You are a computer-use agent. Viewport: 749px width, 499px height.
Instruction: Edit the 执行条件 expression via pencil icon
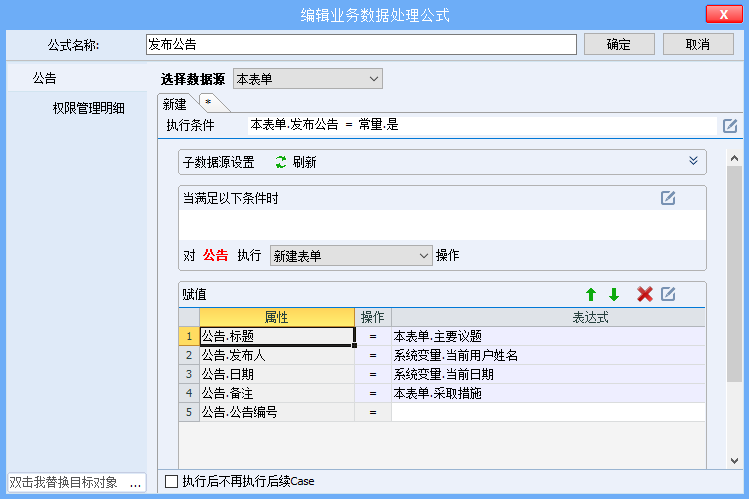[x=729, y=126]
